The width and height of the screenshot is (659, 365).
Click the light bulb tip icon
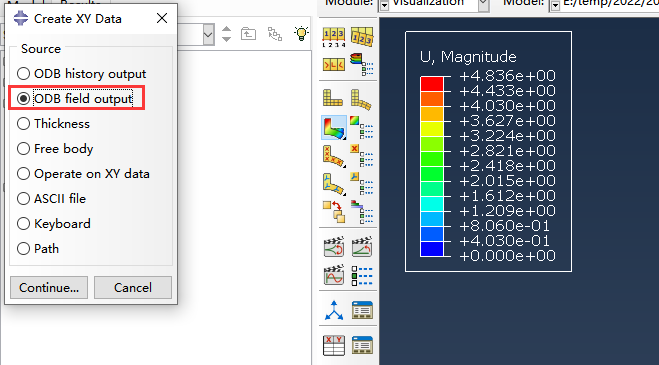coord(301,33)
